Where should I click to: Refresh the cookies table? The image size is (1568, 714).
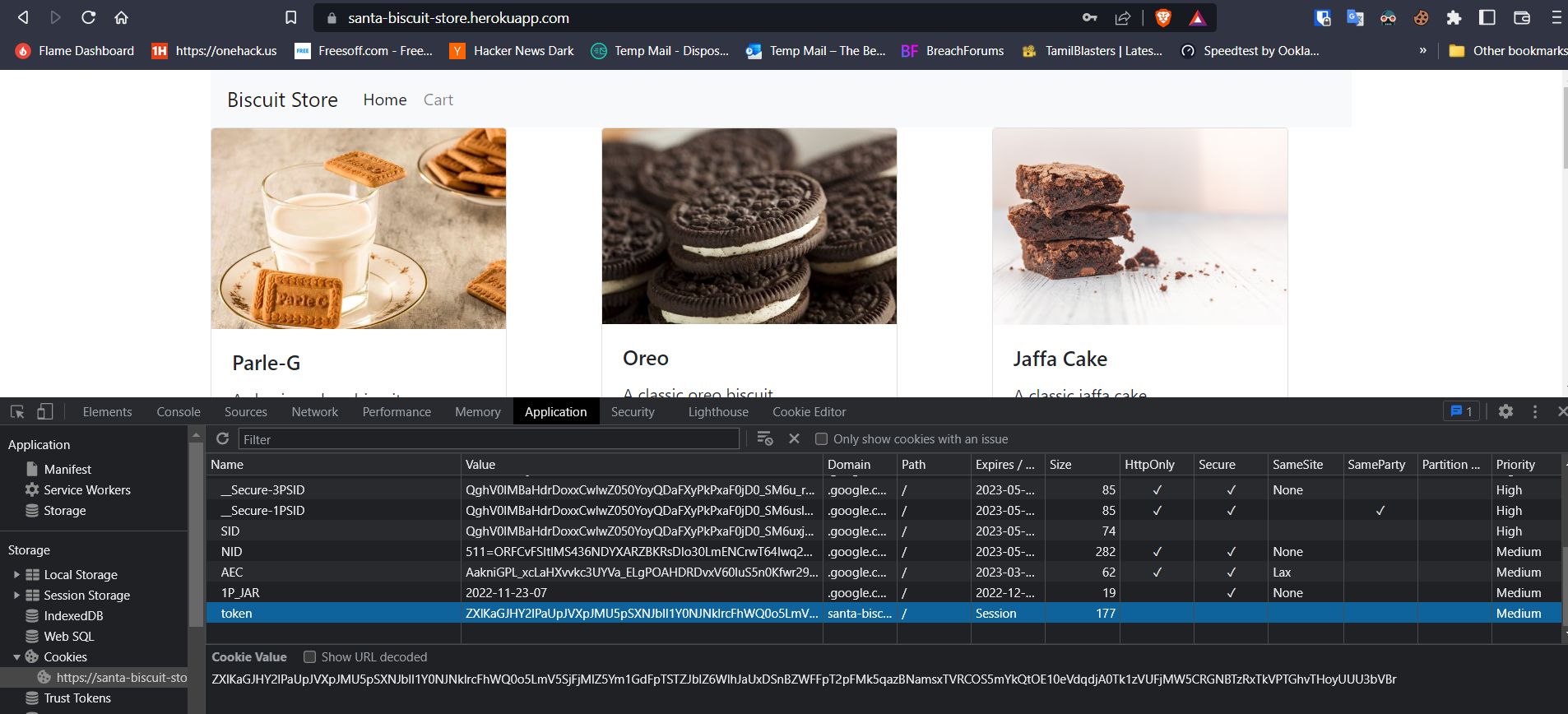pyautogui.click(x=222, y=438)
